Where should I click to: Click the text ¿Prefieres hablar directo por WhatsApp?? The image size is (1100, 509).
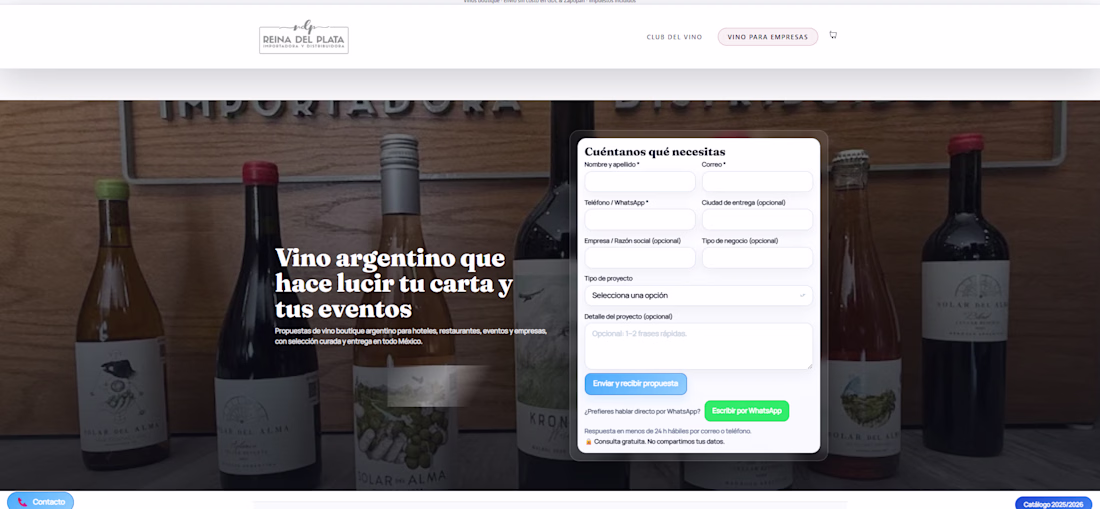coord(642,412)
